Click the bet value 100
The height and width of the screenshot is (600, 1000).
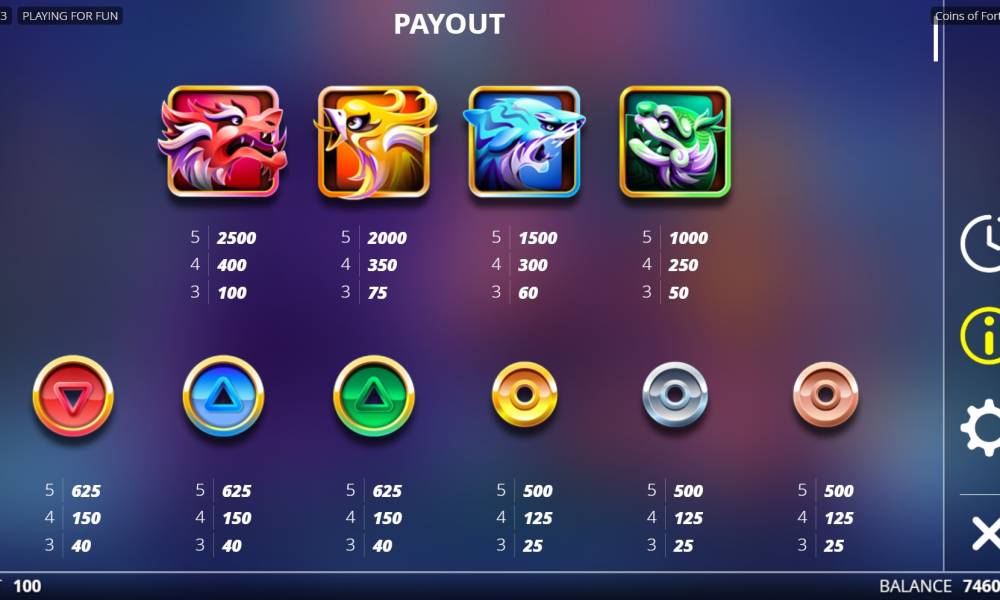pyautogui.click(x=27, y=586)
